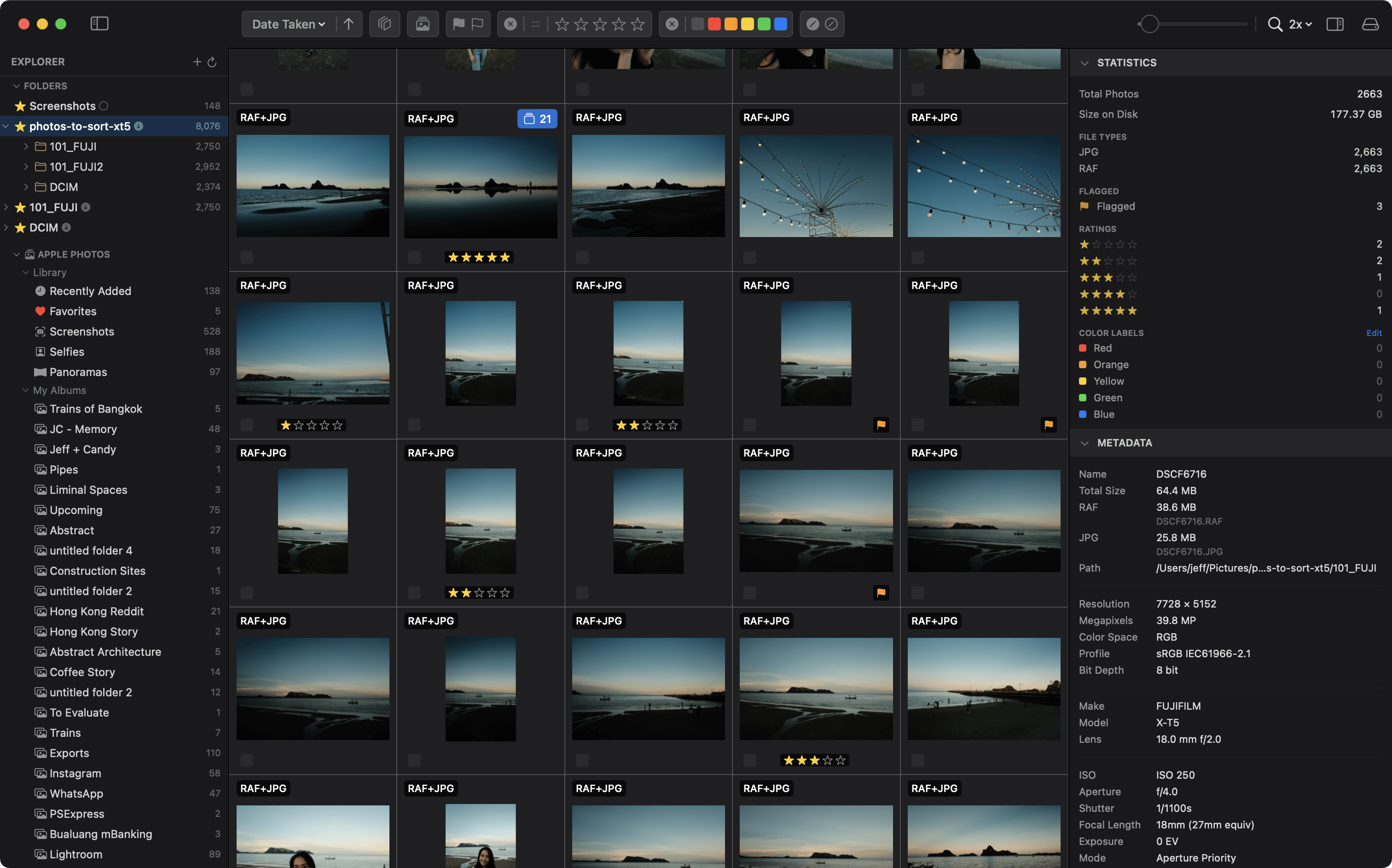The height and width of the screenshot is (868, 1392).
Task: Click the Edit link for color labels
Action: (x=1374, y=333)
